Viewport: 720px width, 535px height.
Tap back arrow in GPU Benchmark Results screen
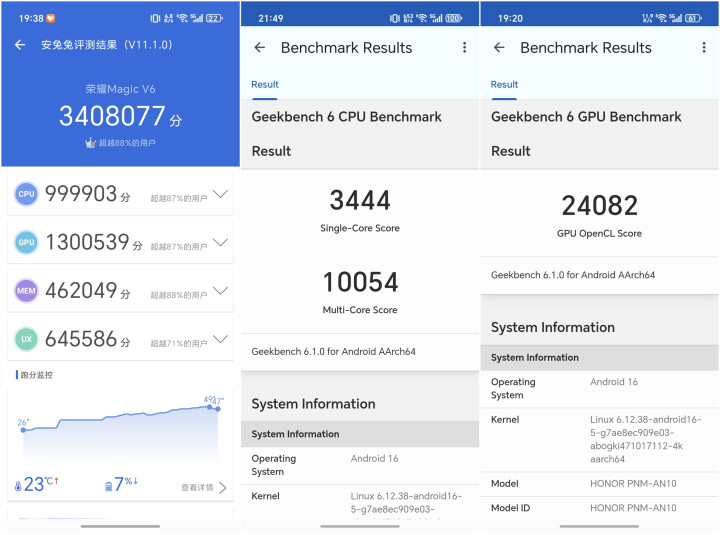[x=499, y=48]
